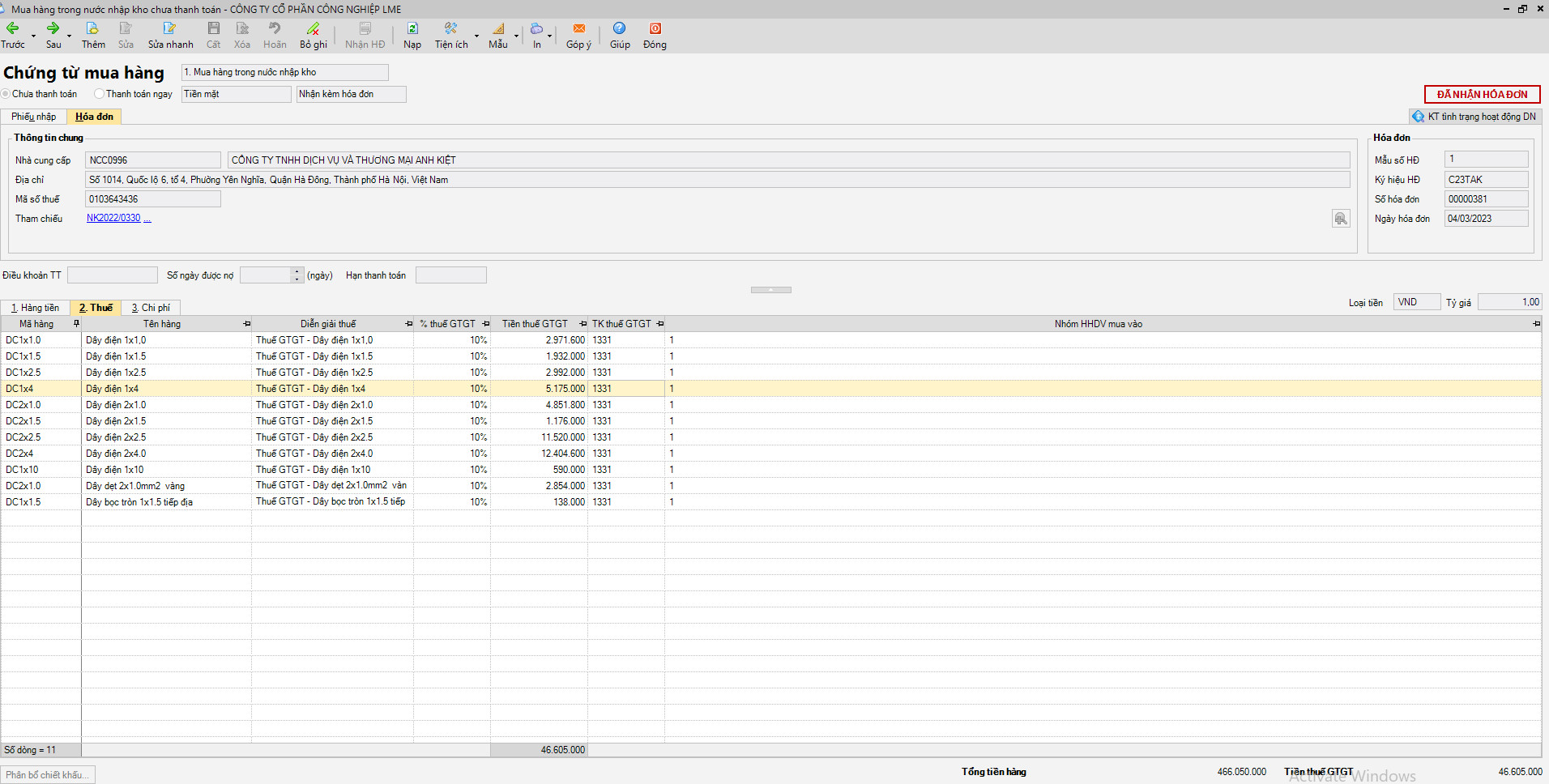Expand the Sau dropdown arrow

tap(69, 36)
